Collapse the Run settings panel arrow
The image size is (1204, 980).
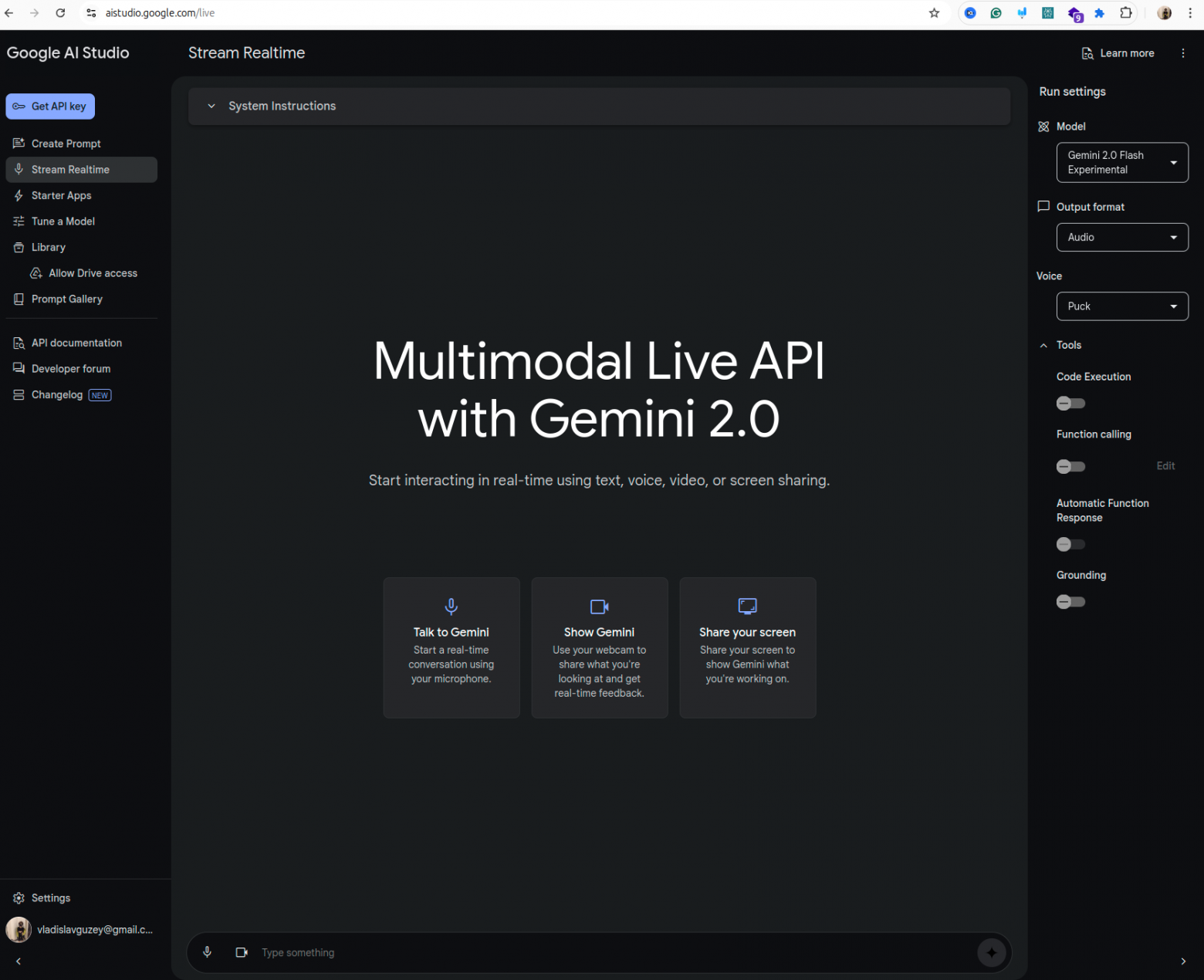coord(1182,961)
